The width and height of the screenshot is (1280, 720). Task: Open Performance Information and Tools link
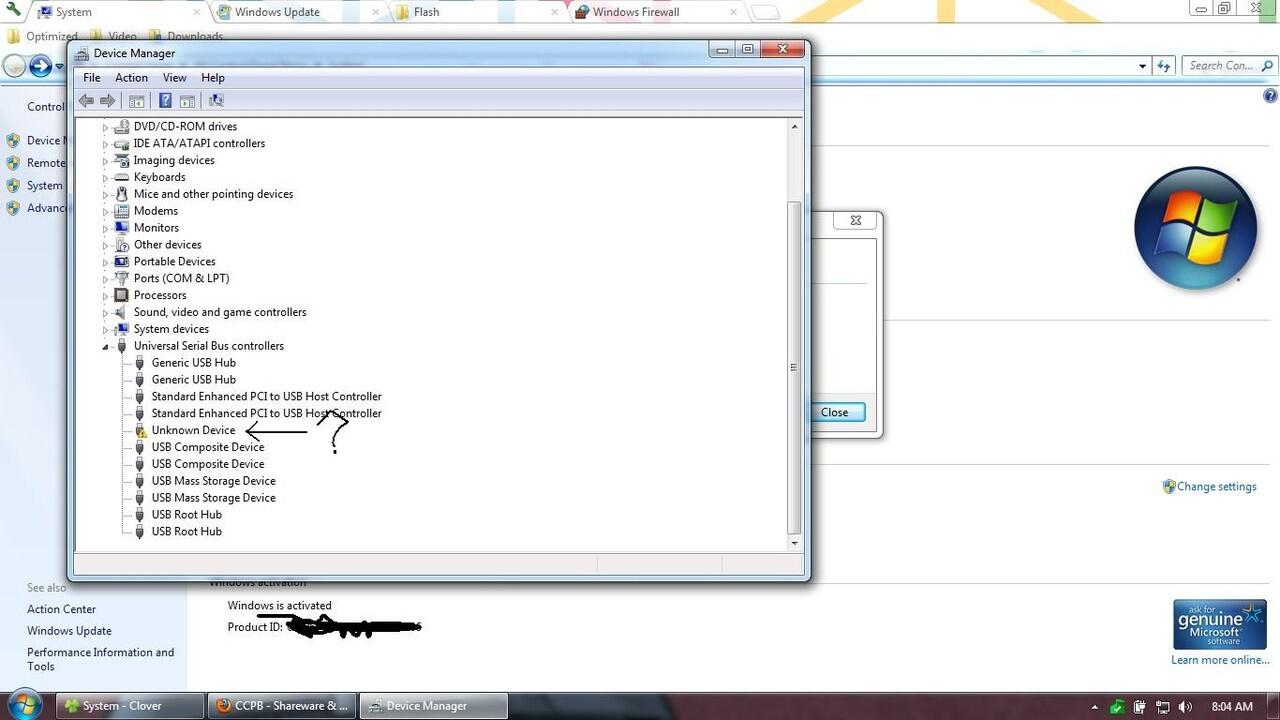[100, 659]
